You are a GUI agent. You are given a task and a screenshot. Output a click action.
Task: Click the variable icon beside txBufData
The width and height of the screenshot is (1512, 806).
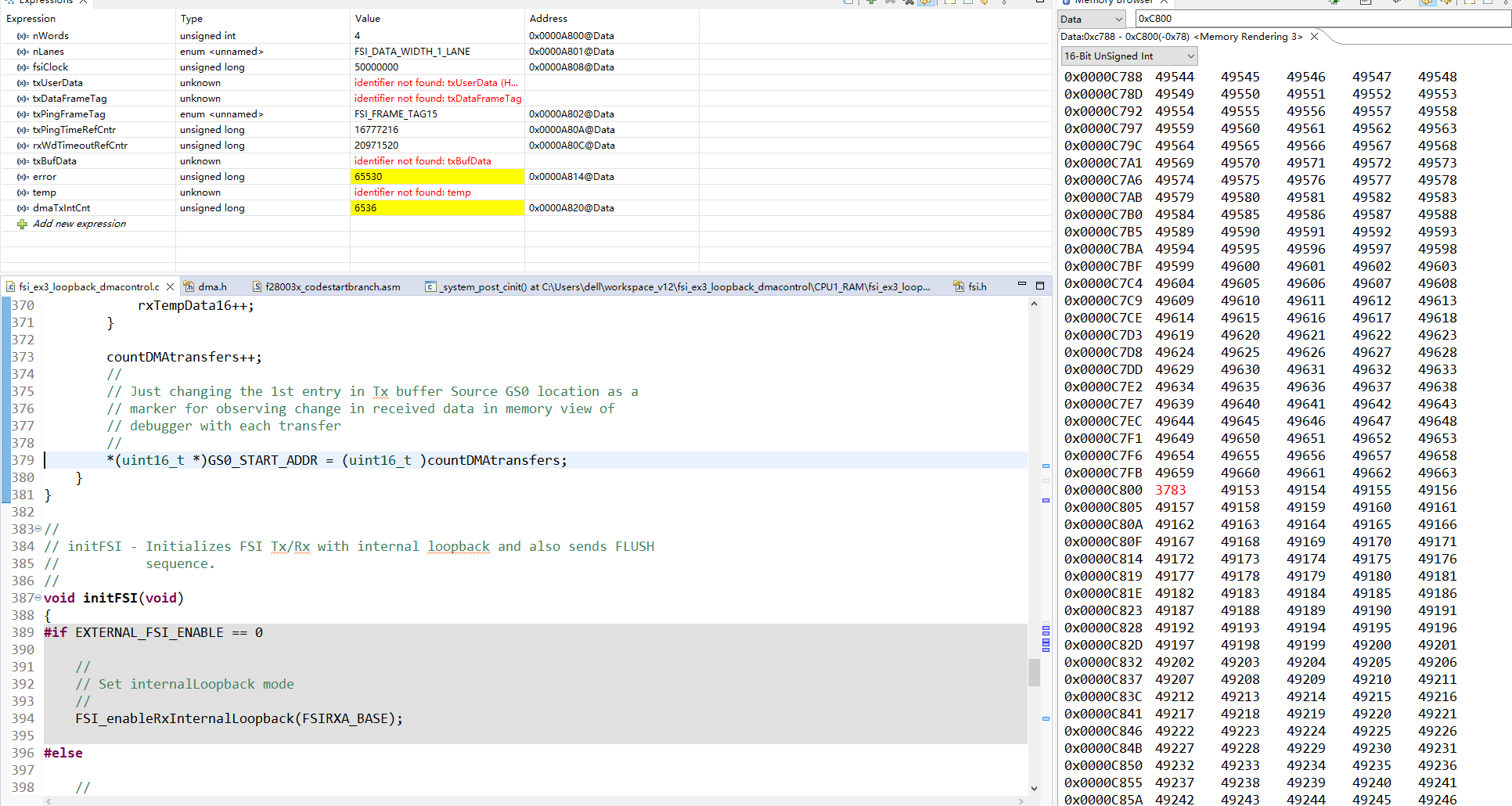click(23, 161)
